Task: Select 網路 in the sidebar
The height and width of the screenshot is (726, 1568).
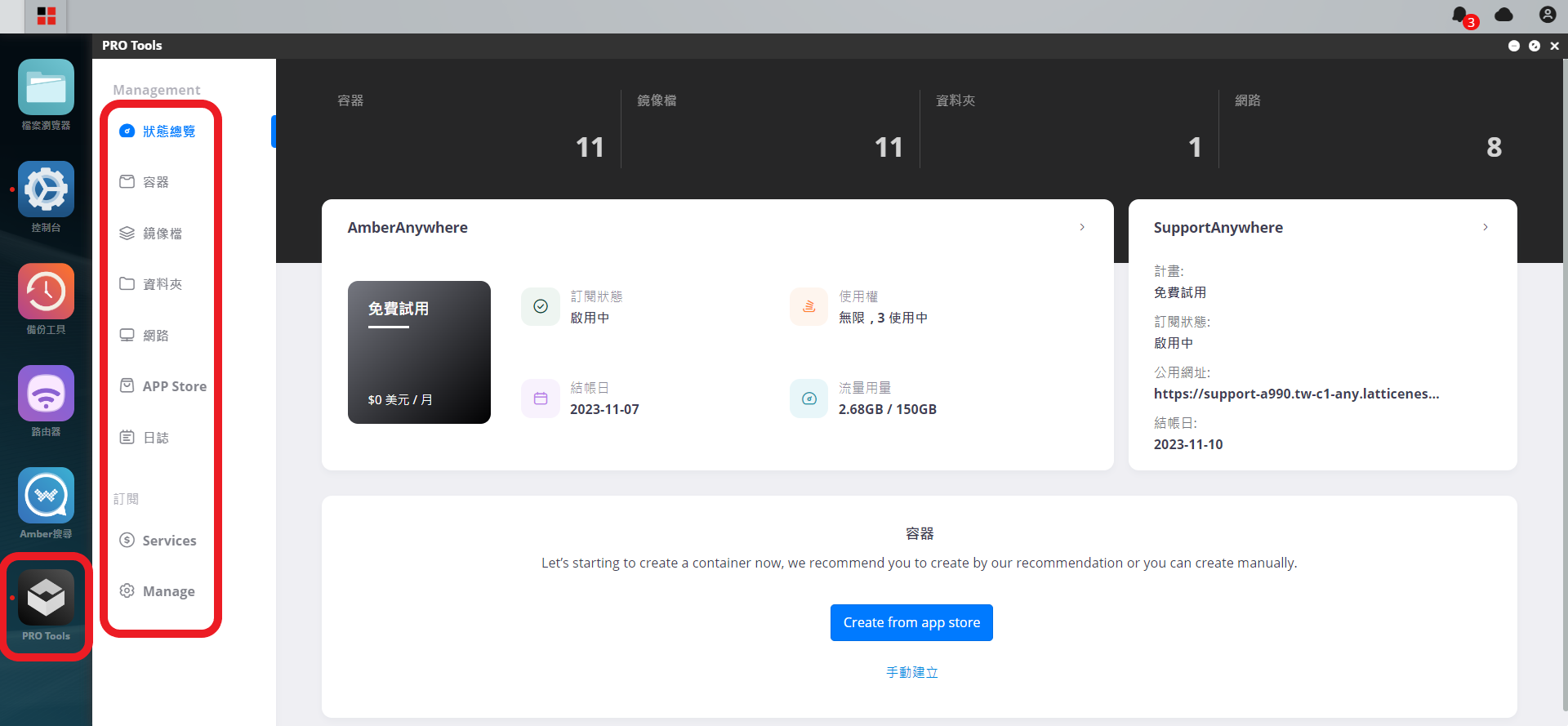Action: pyautogui.click(x=156, y=336)
